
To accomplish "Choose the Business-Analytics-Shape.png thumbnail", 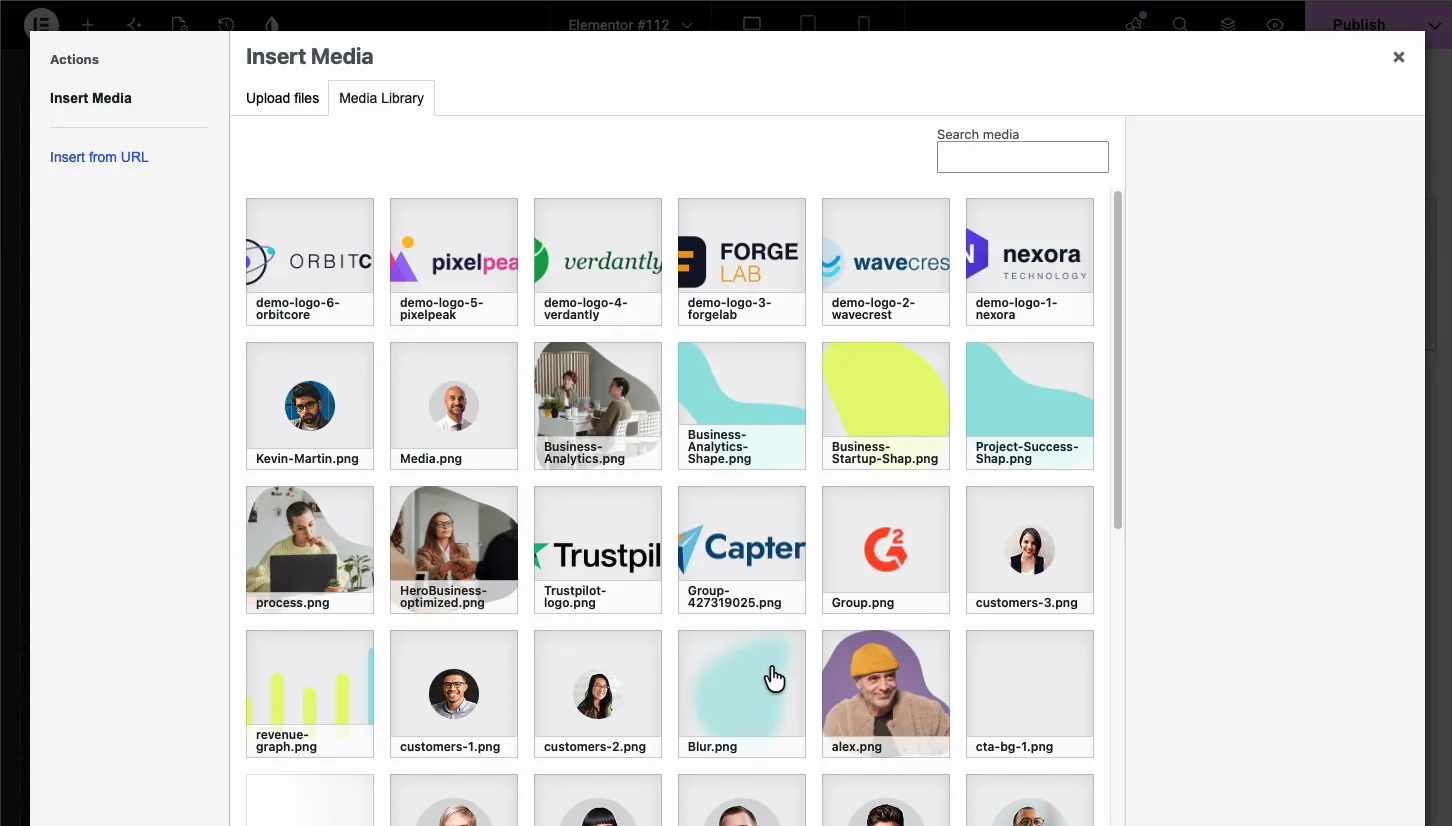I will point(742,406).
